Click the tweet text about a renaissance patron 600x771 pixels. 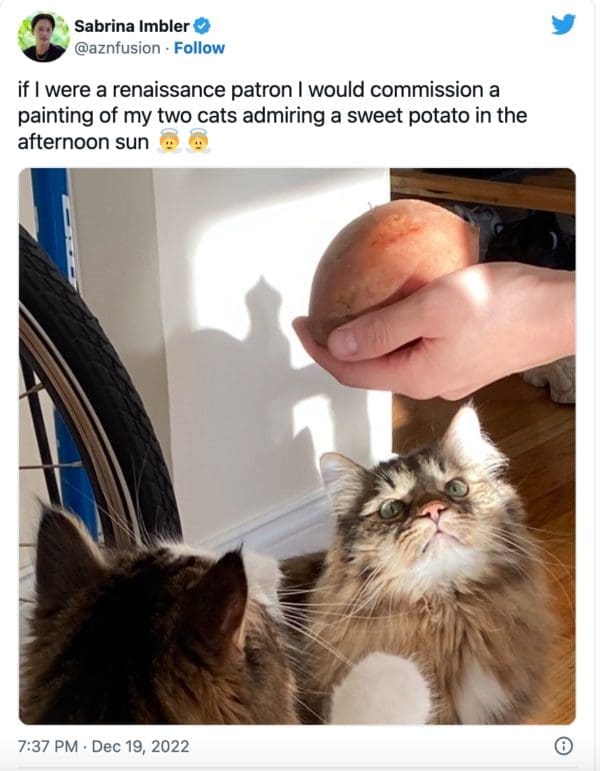[272, 116]
